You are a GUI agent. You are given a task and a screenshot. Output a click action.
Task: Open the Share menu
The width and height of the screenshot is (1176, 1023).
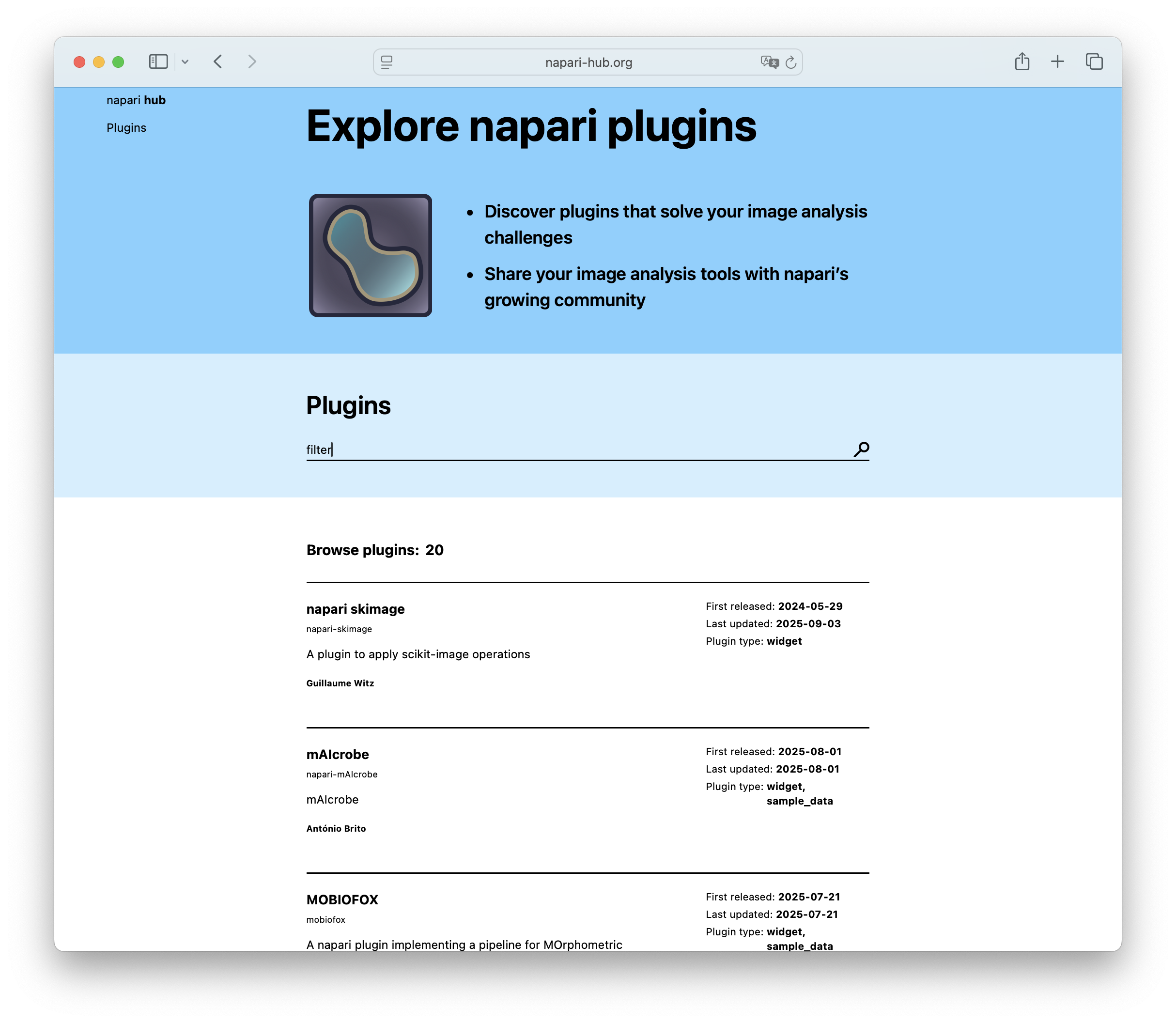pyautogui.click(x=1022, y=61)
